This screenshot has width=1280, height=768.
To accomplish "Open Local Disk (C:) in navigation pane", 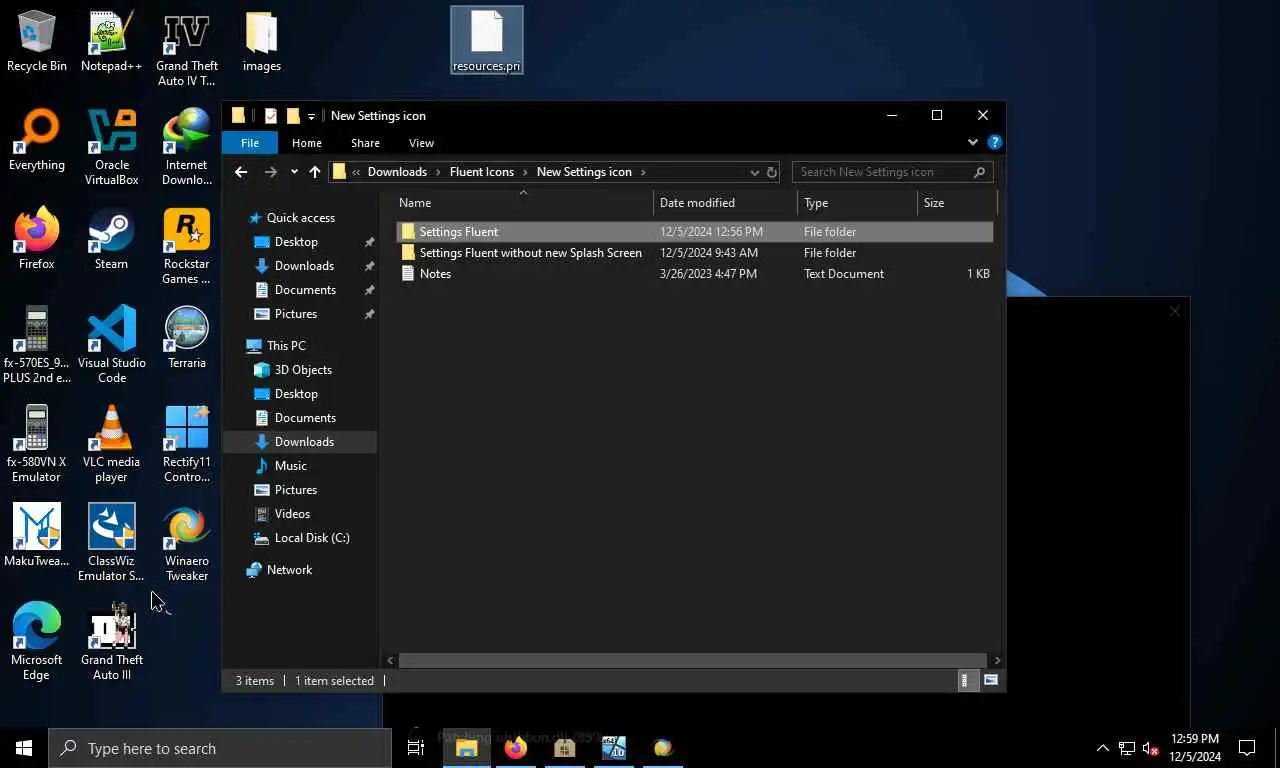I will point(312,538).
